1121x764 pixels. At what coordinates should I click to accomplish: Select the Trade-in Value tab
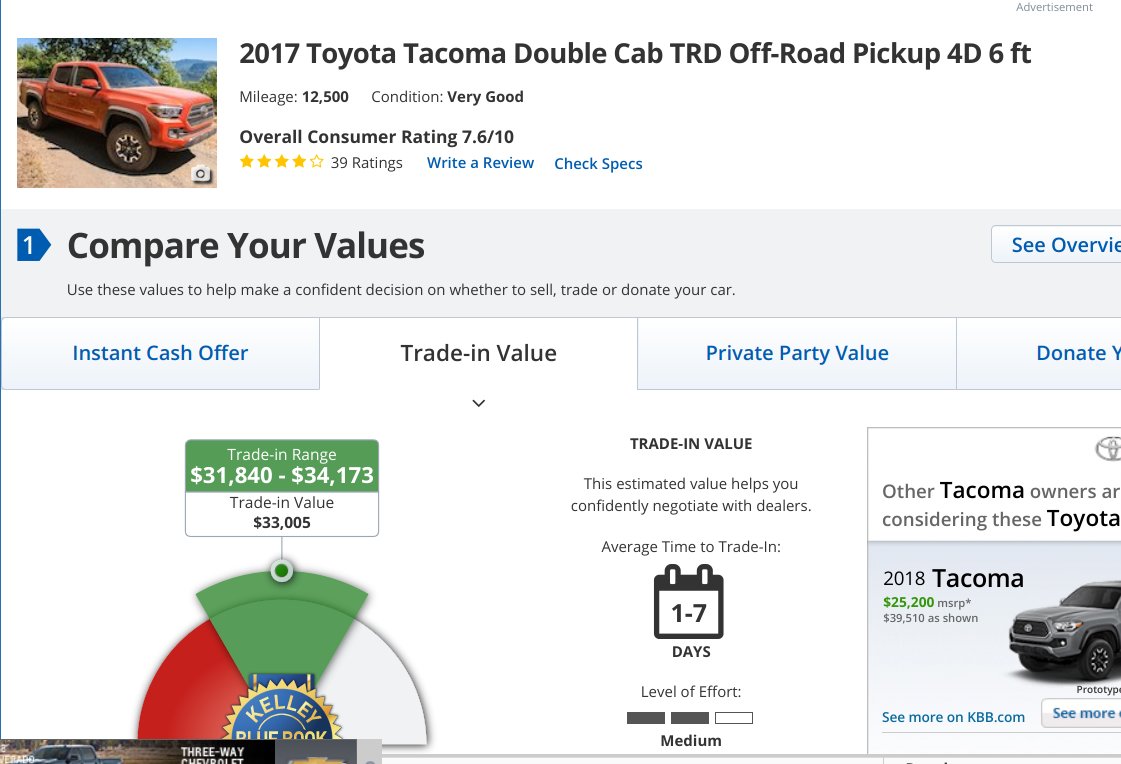click(478, 353)
